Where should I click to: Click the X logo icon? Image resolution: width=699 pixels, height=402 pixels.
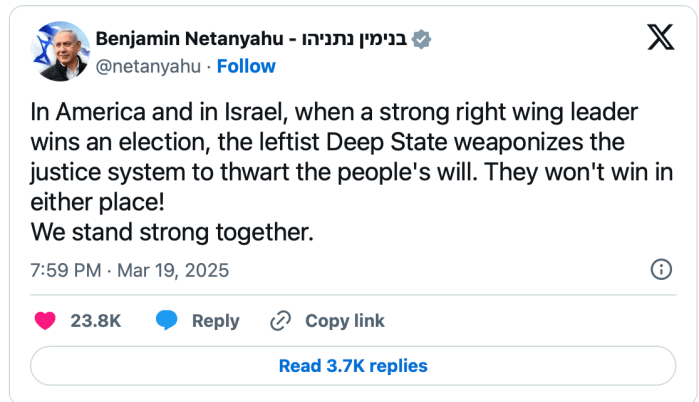(x=660, y=39)
